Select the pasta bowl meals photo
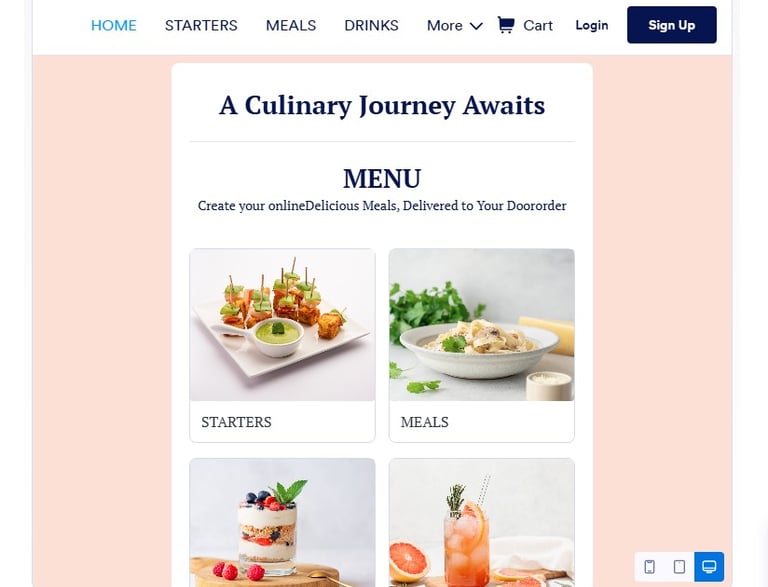Screen dimensions: 768x587 (482, 325)
